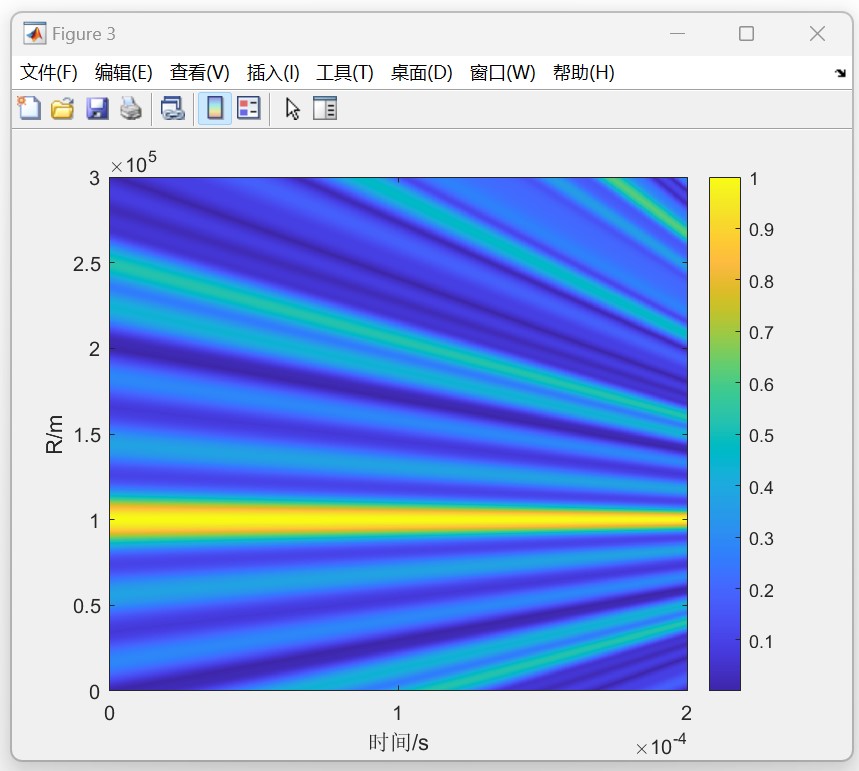Maximize the Figure 3 window

[746, 33]
